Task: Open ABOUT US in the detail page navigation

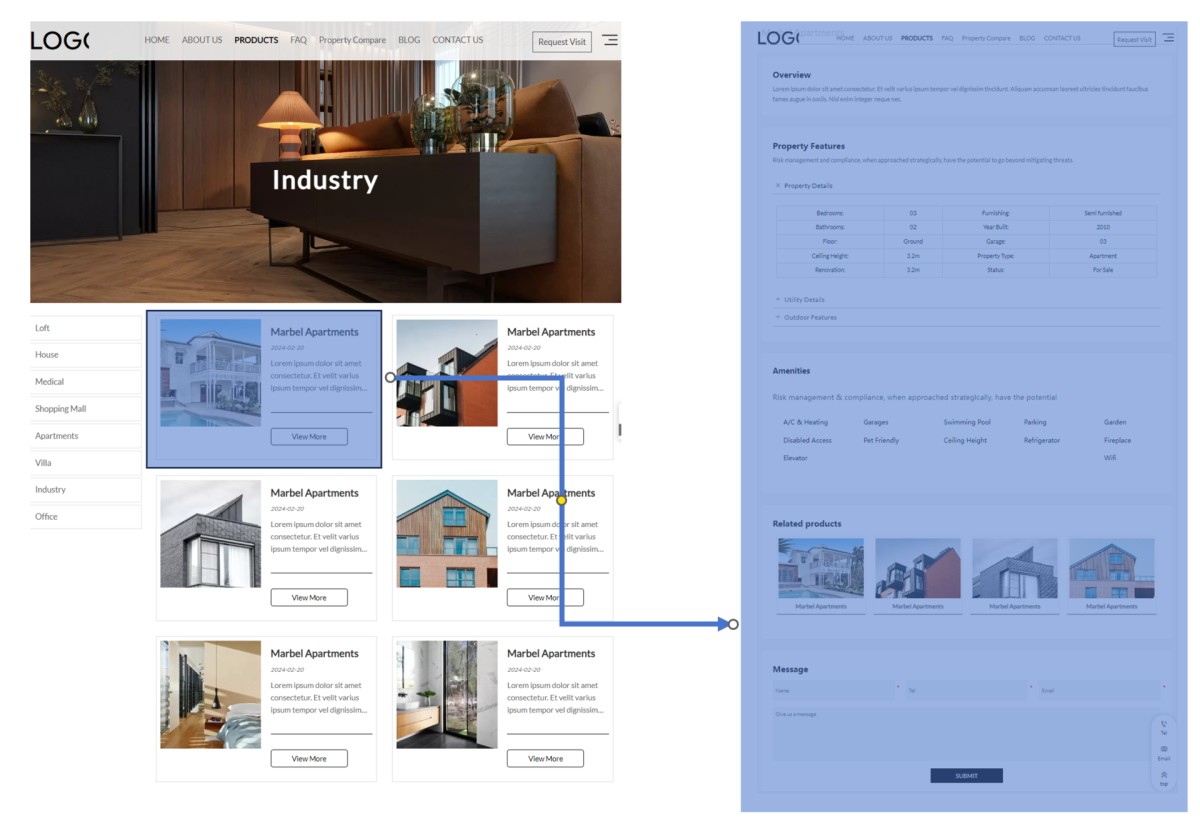Action: click(x=877, y=38)
